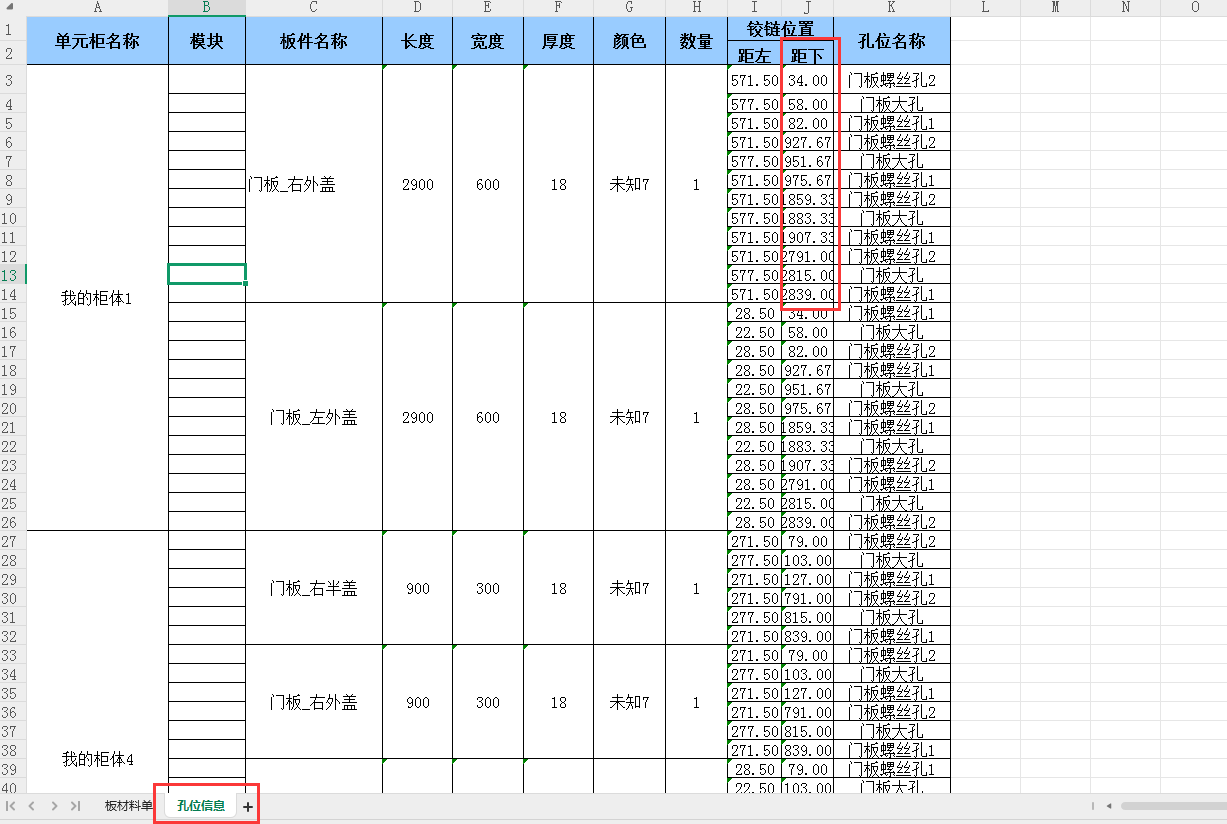Select the 我的柜体1 cabinet cell
Image resolution: width=1227 pixels, height=824 pixels.
(97, 298)
